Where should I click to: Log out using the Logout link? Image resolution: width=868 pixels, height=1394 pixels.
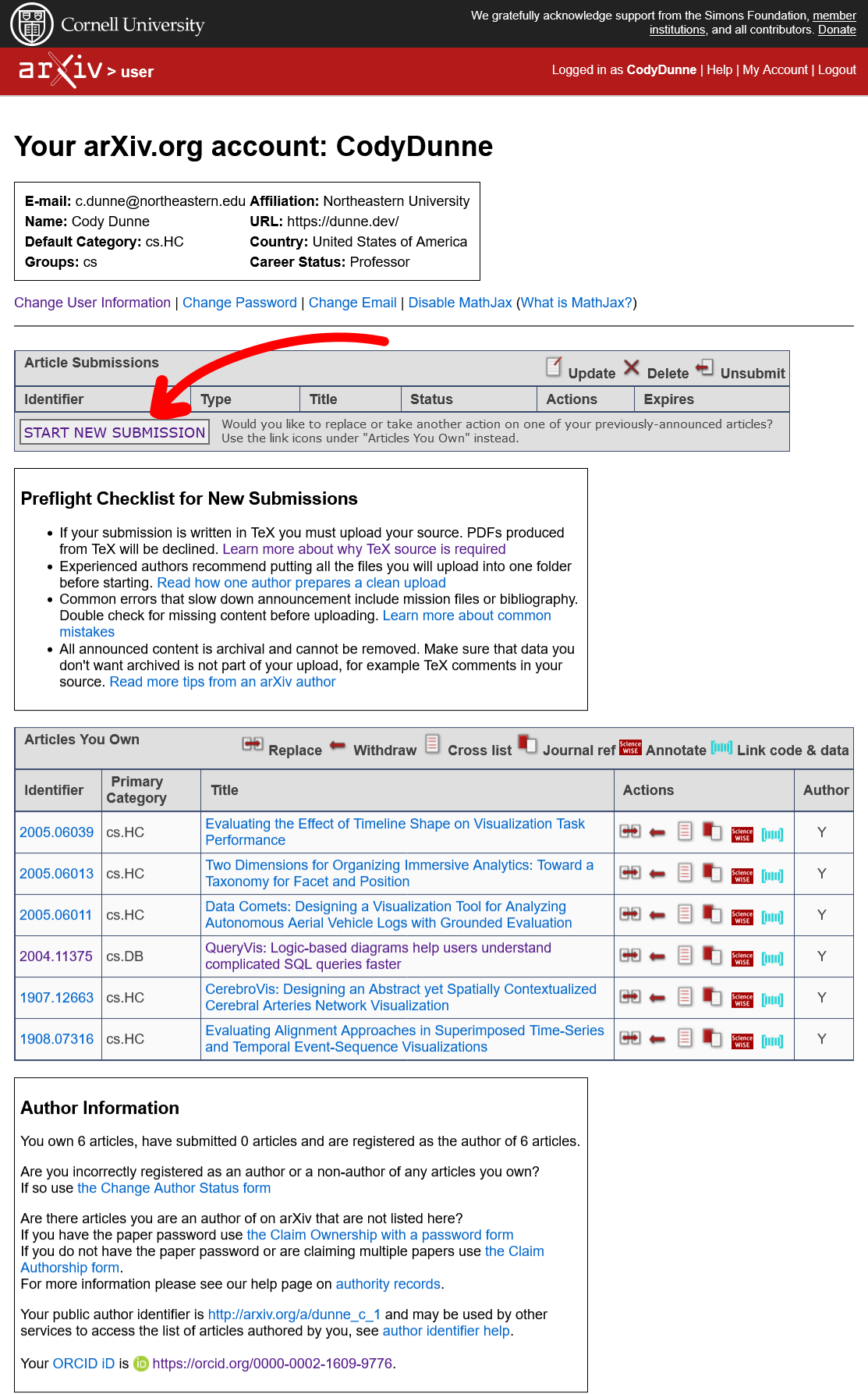click(x=837, y=69)
